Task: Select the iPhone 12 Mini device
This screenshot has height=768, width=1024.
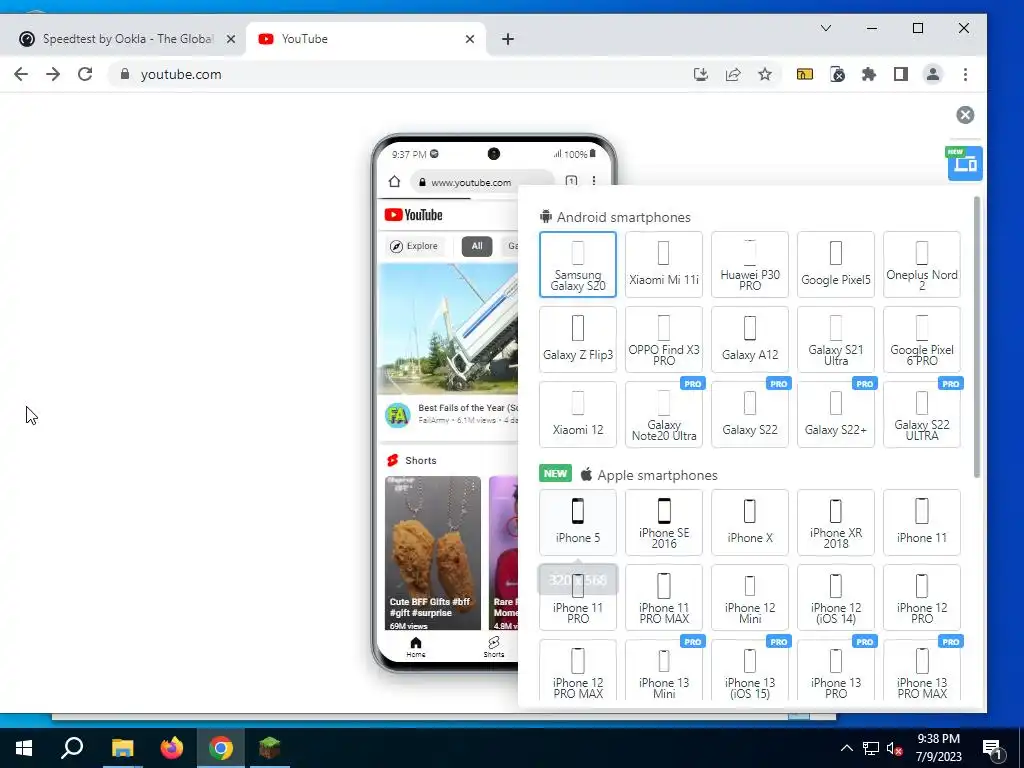Action: pyautogui.click(x=750, y=598)
